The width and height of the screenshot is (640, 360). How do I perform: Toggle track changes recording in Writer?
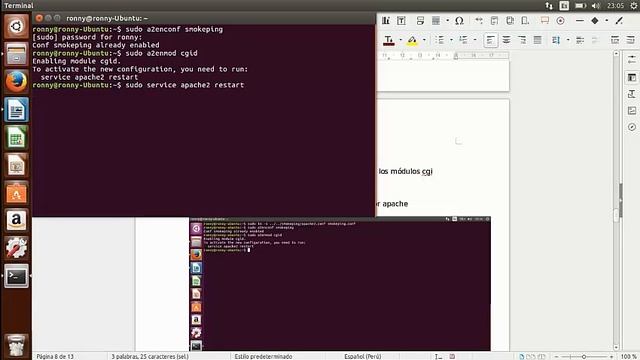pyautogui.click(x=560, y=20)
